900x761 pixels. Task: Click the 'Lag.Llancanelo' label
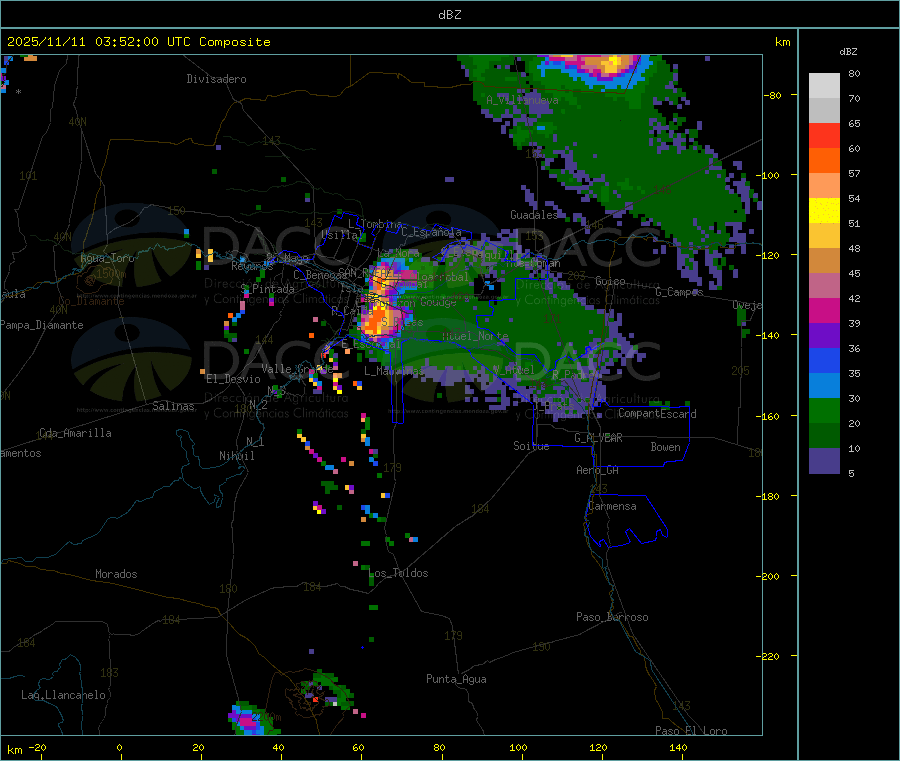(64, 695)
